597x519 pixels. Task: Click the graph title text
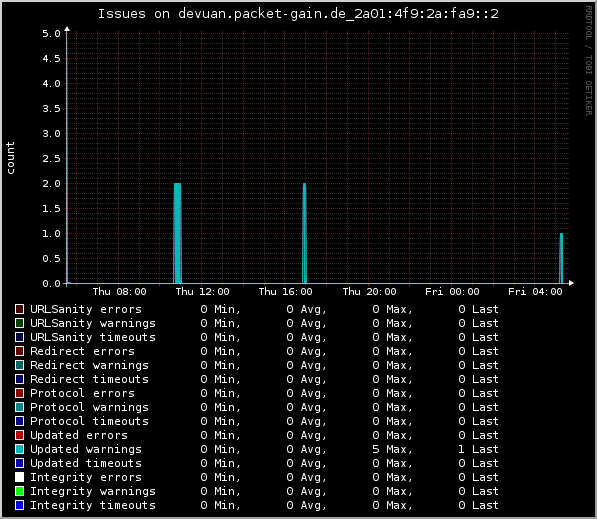[x=298, y=14]
